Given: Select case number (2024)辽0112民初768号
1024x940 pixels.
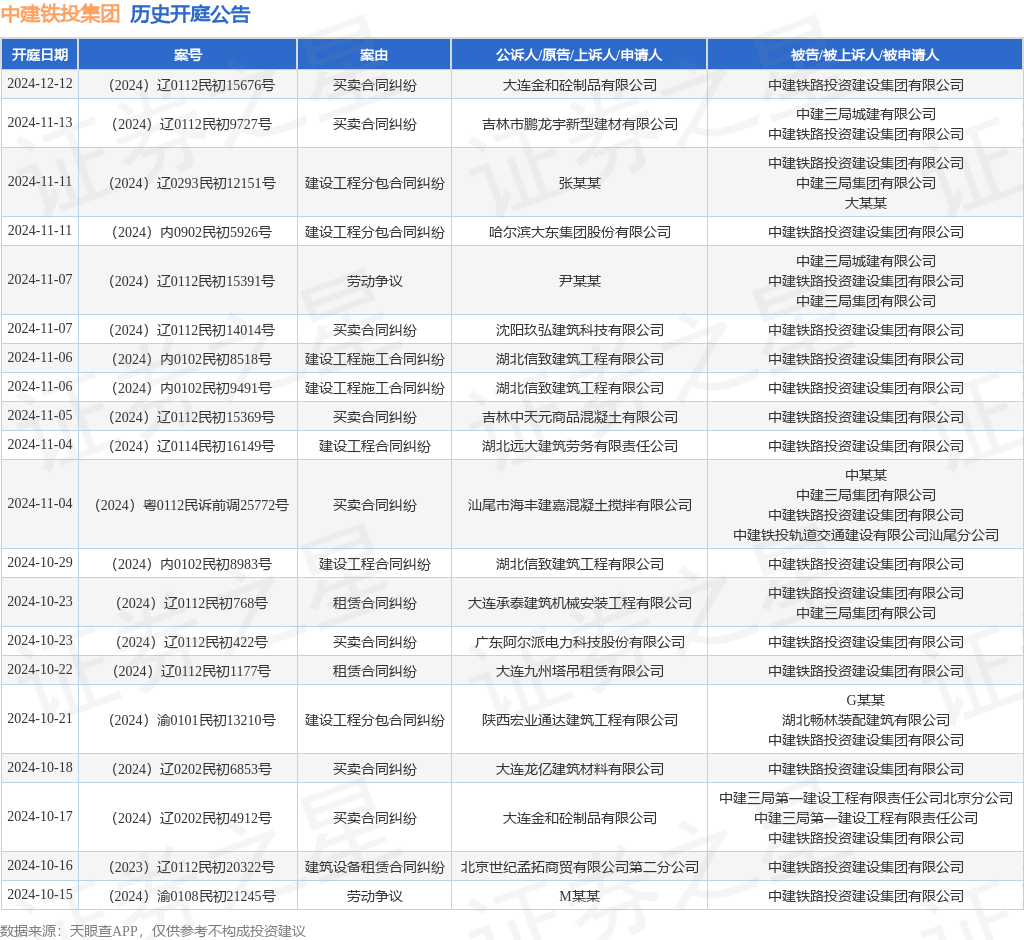Looking at the screenshot, I should point(191,603).
